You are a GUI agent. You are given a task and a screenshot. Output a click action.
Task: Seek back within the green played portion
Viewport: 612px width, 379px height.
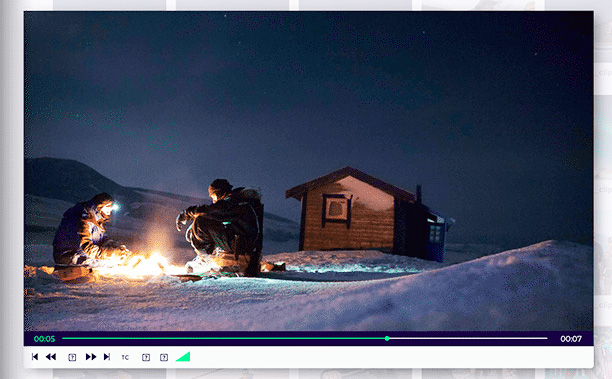coord(223,338)
